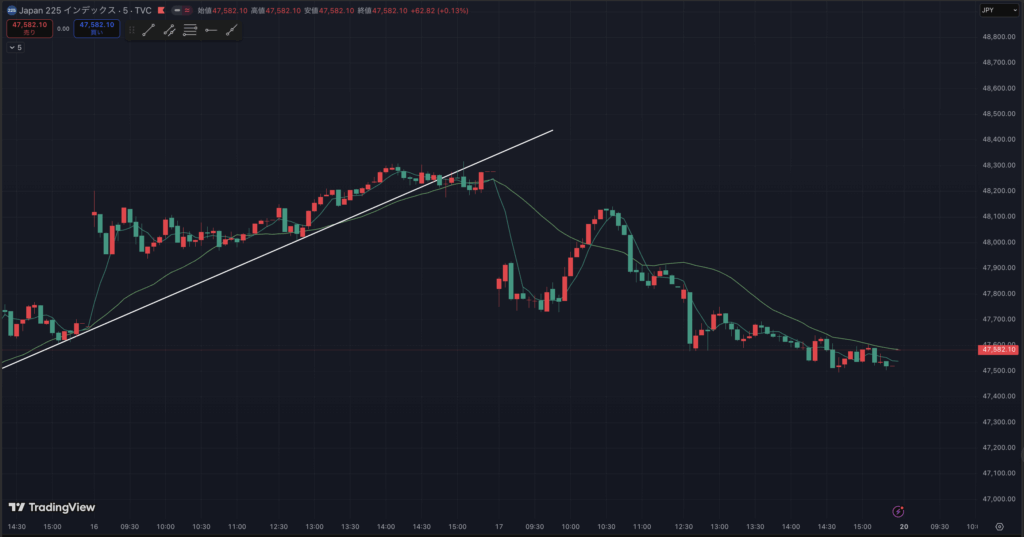1024x537 pixels.
Task: Click the red flag icon beside TVC
Action: [160, 9]
